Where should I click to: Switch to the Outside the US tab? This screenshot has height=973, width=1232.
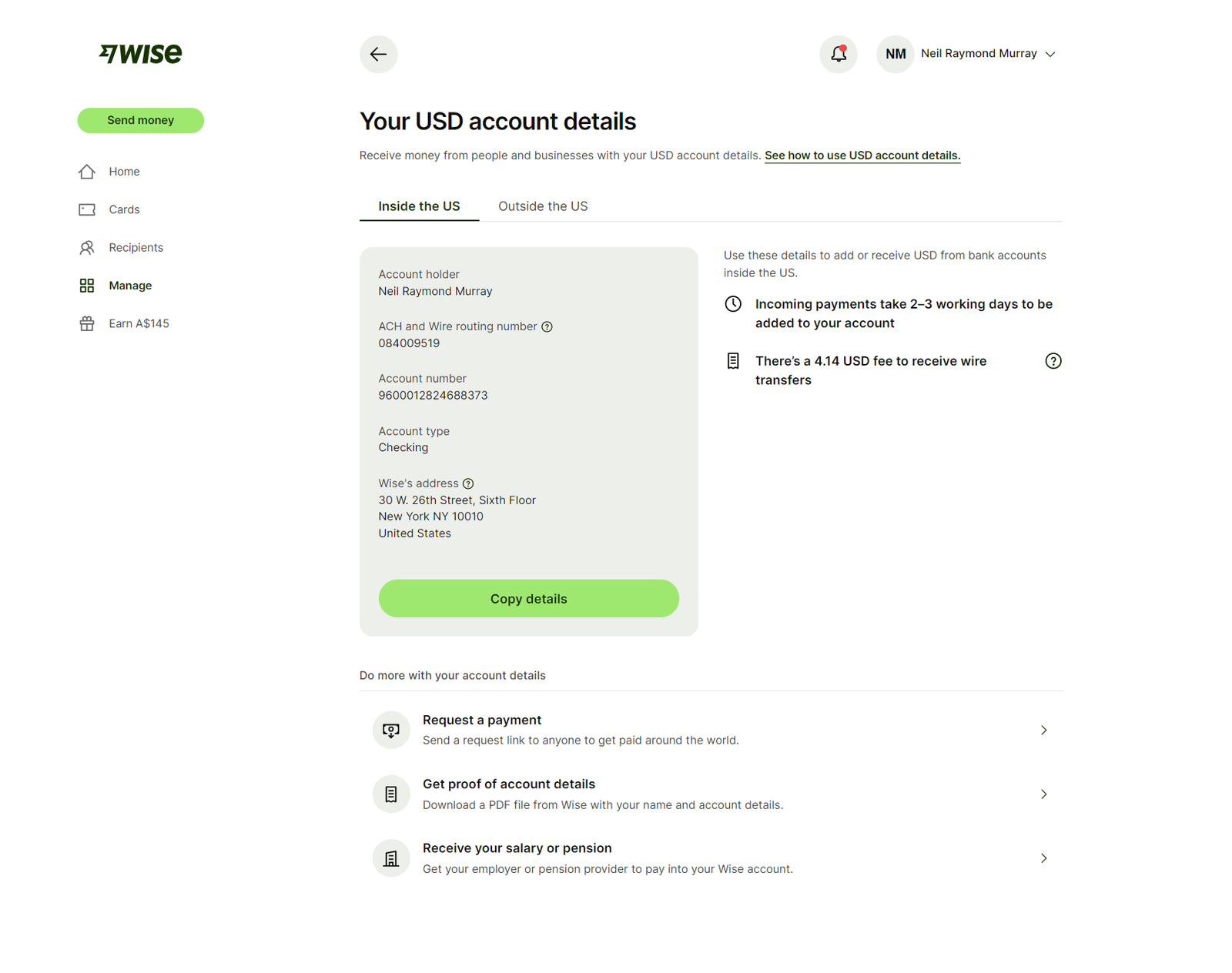point(543,206)
